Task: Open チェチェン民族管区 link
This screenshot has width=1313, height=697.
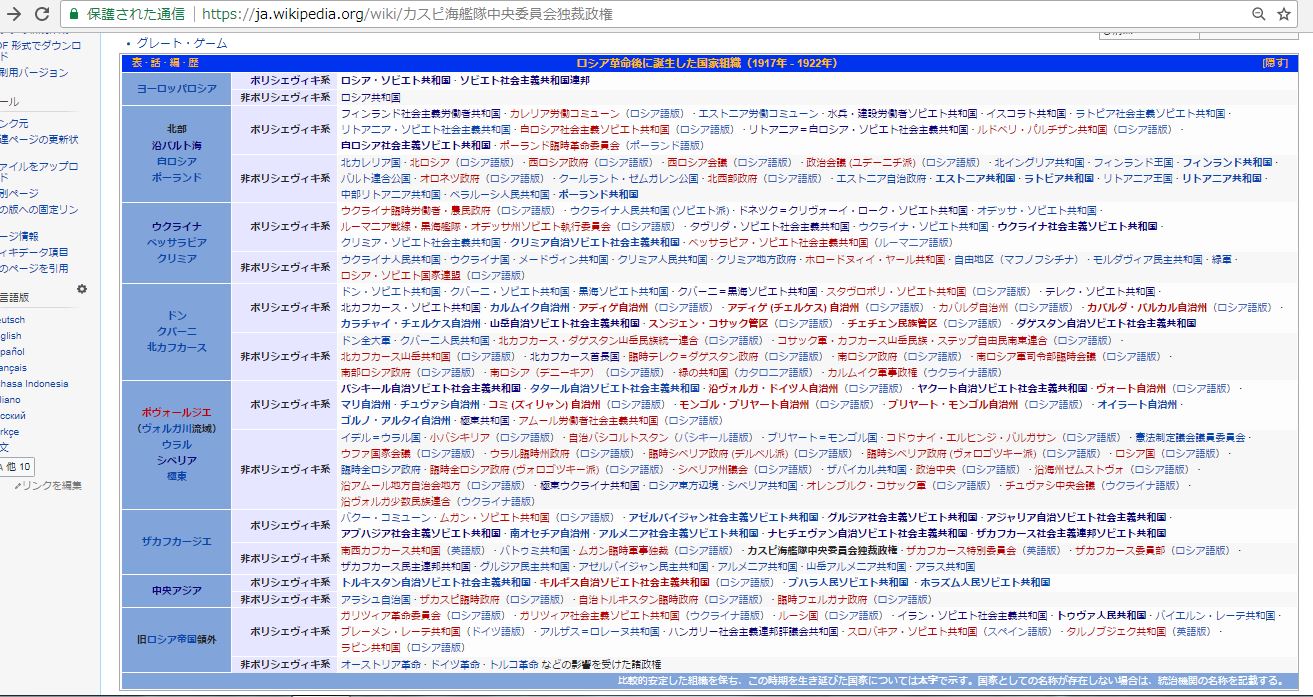Action: click(x=895, y=323)
